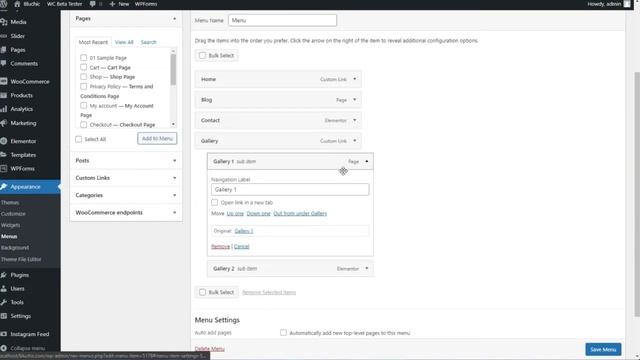Click the Cancel link for Gallery 1

coord(241,247)
